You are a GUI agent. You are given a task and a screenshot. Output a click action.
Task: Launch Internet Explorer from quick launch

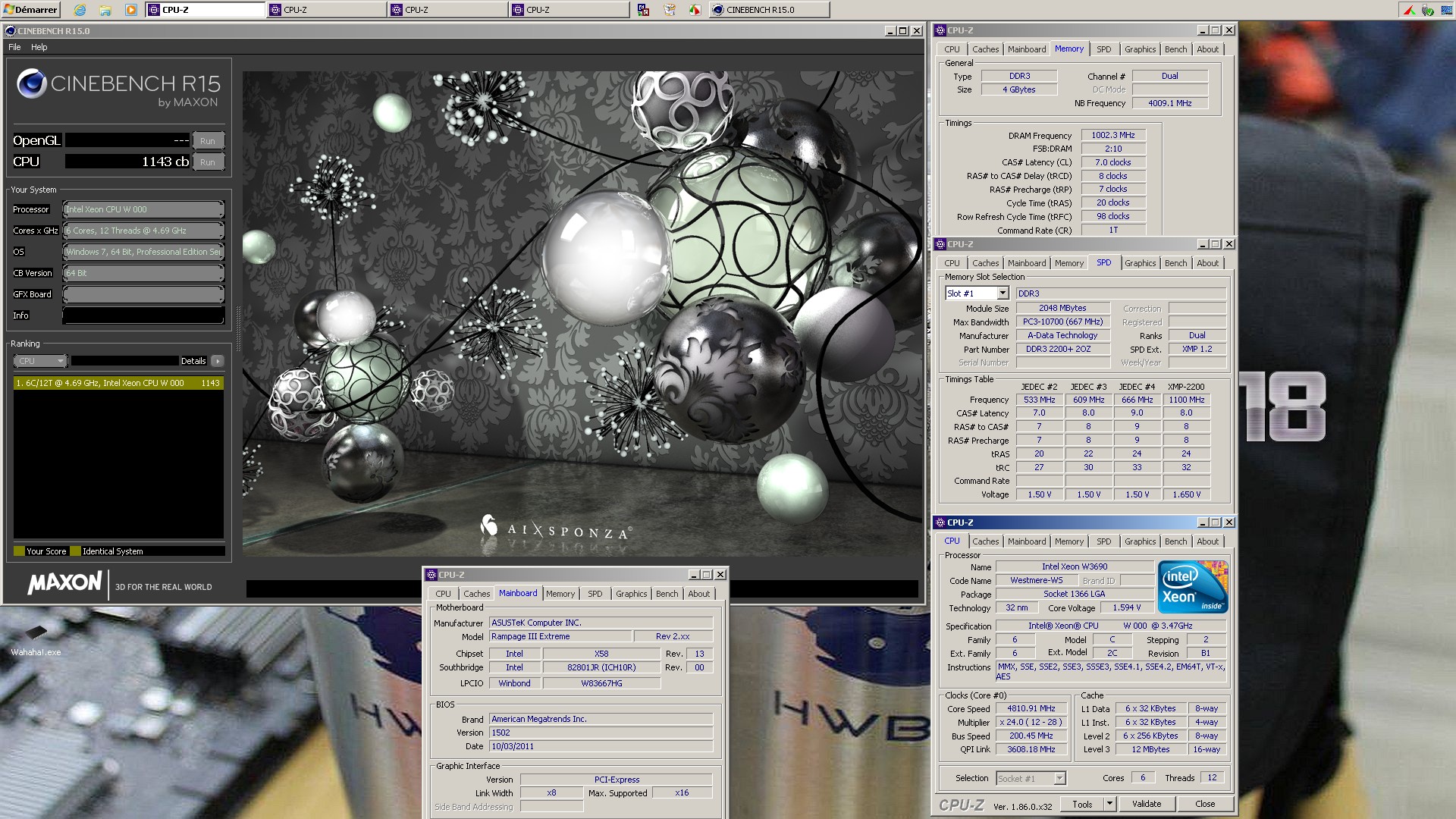[80, 10]
